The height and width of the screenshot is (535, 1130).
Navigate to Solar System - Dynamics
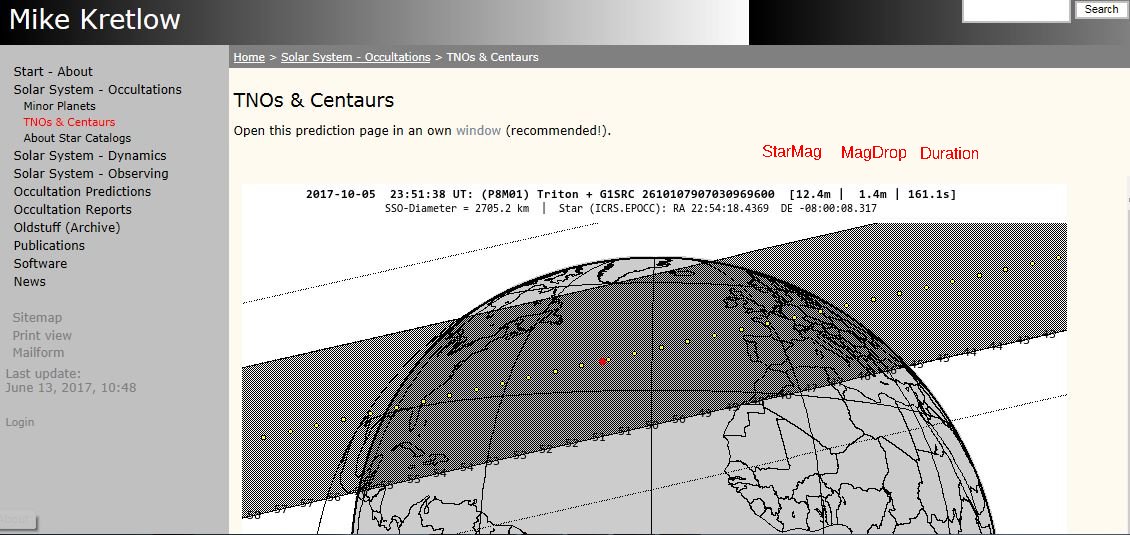pos(90,156)
